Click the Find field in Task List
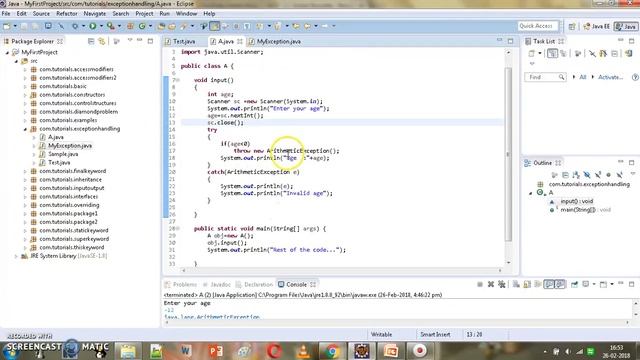640x360 pixels. (545, 77)
